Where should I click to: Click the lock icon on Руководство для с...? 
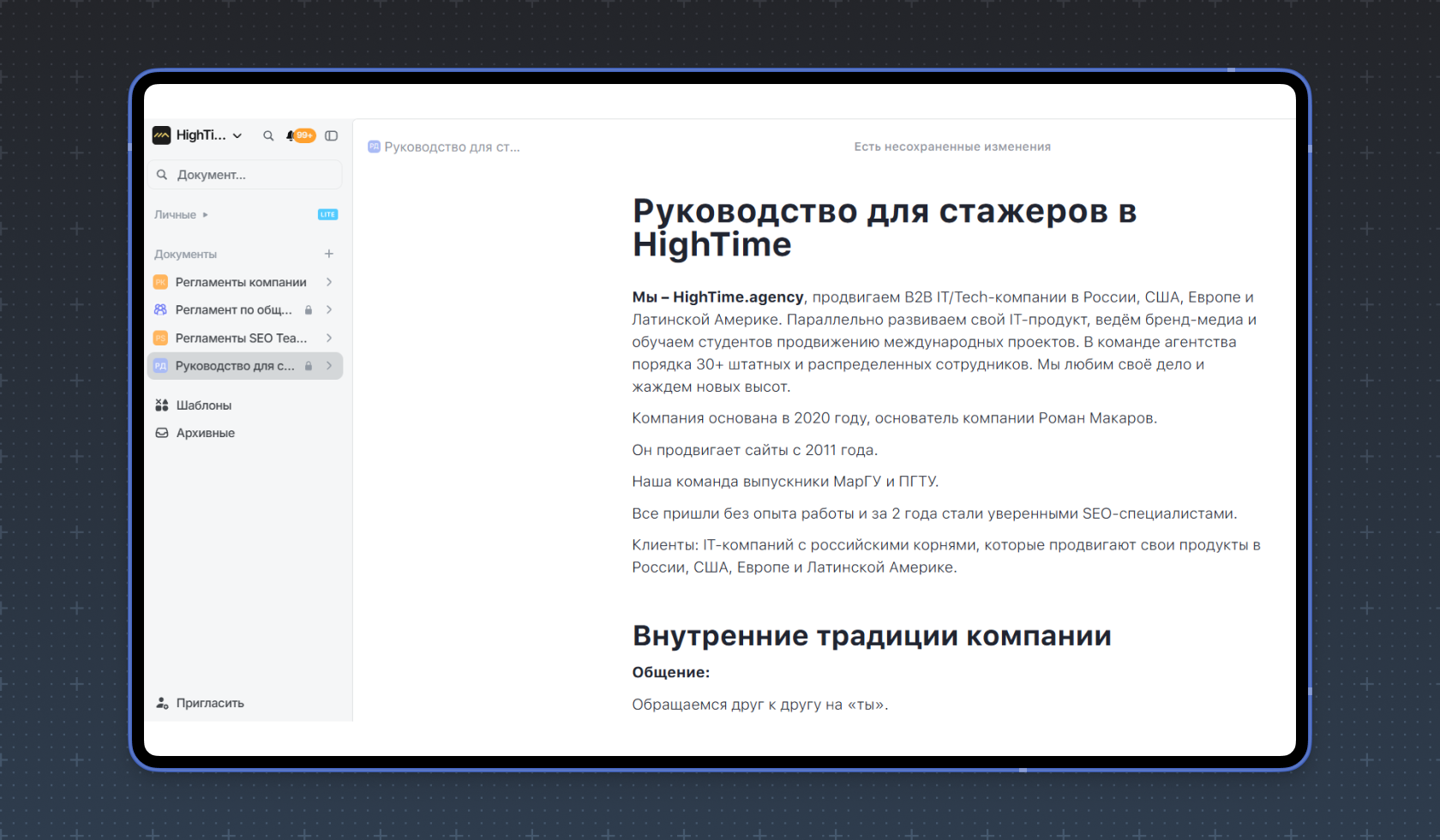click(x=309, y=366)
